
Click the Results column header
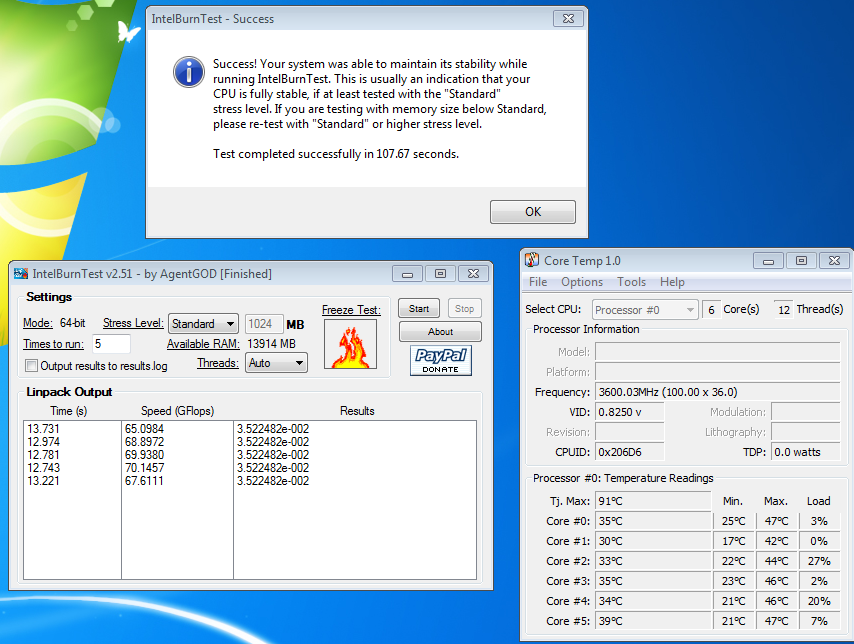click(x=357, y=411)
